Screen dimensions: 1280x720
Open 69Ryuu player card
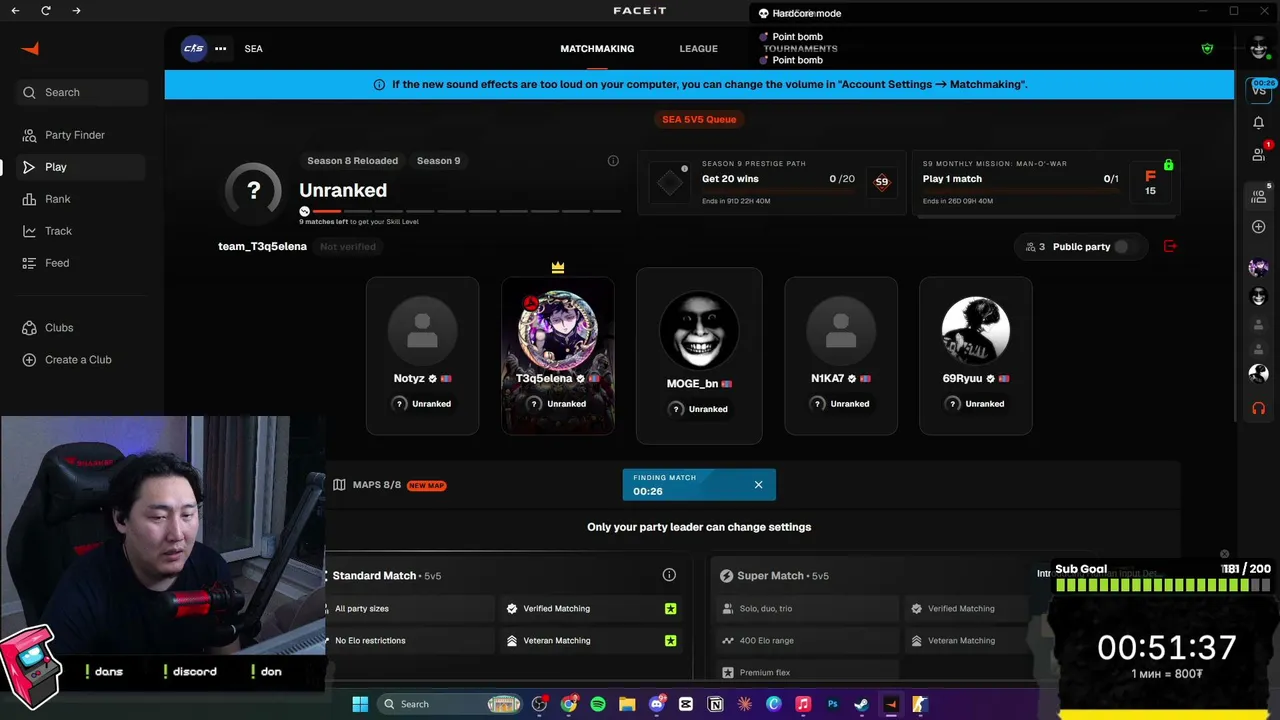tap(976, 356)
